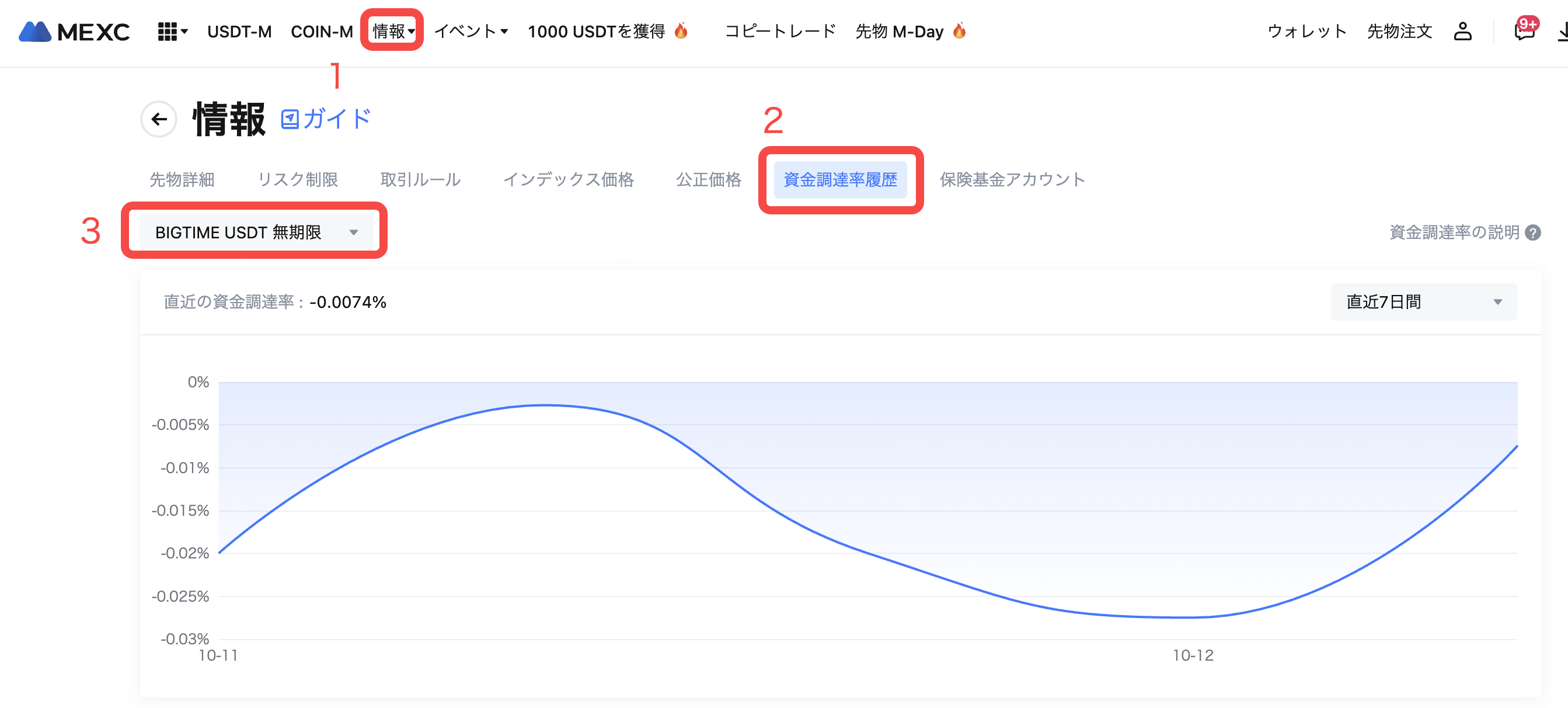1568x708 pixels.
Task: Open the user profile icon
Action: click(x=1462, y=32)
